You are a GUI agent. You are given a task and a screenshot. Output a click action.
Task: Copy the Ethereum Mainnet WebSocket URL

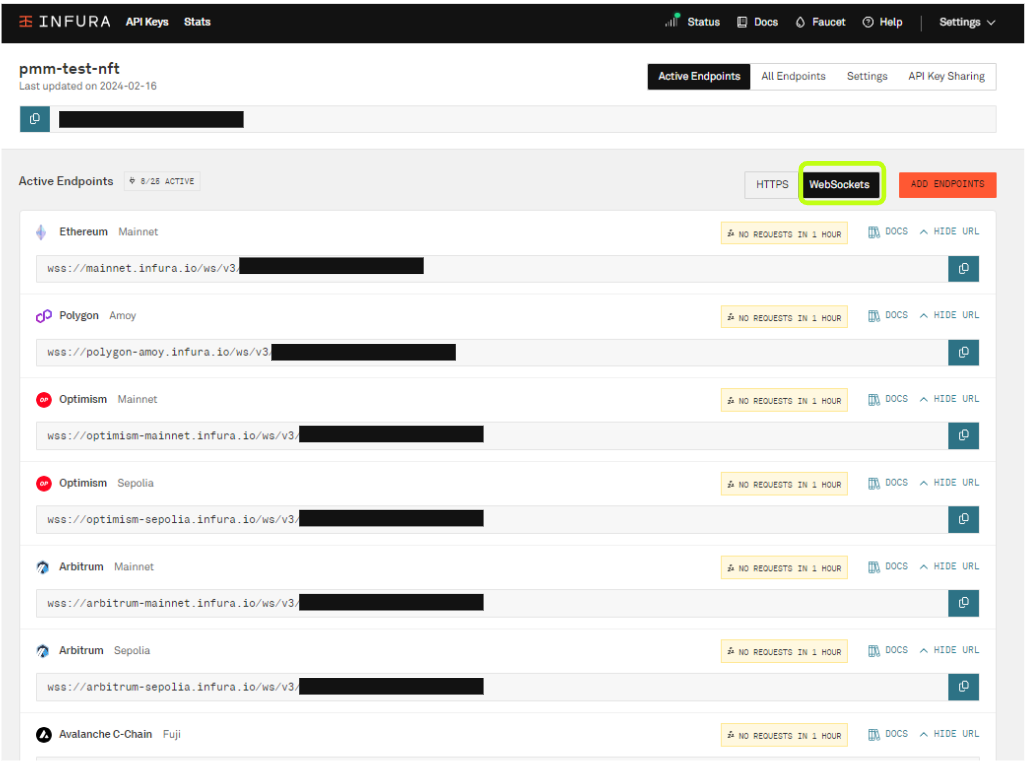(x=963, y=269)
